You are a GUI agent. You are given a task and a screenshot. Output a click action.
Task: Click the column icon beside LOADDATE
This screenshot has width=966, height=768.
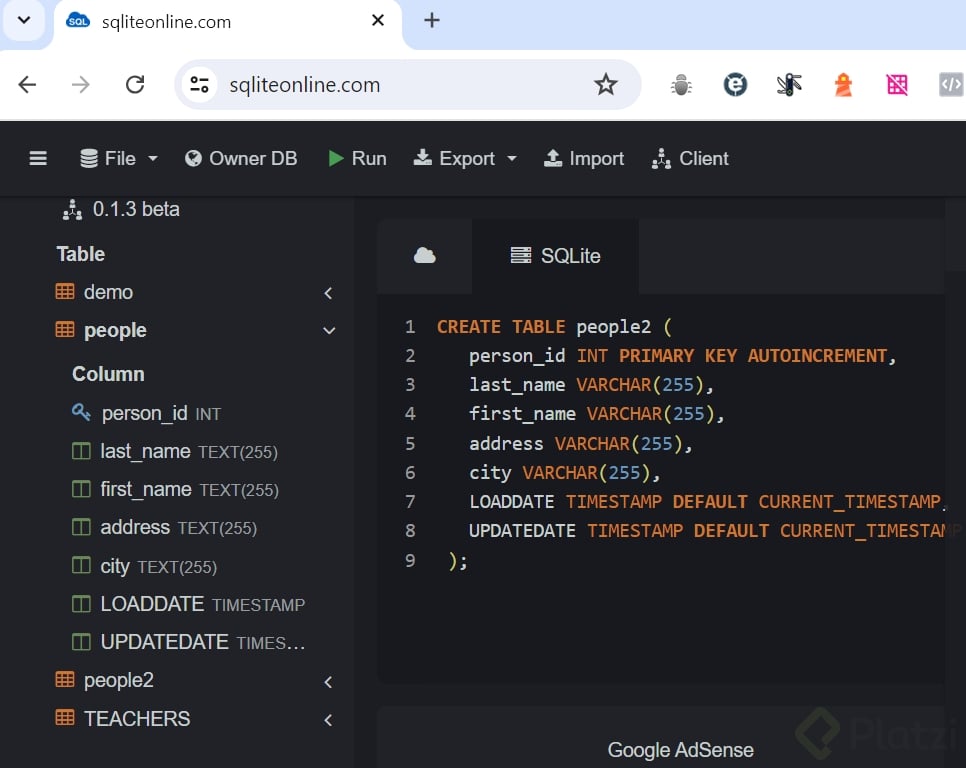pyautogui.click(x=81, y=604)
